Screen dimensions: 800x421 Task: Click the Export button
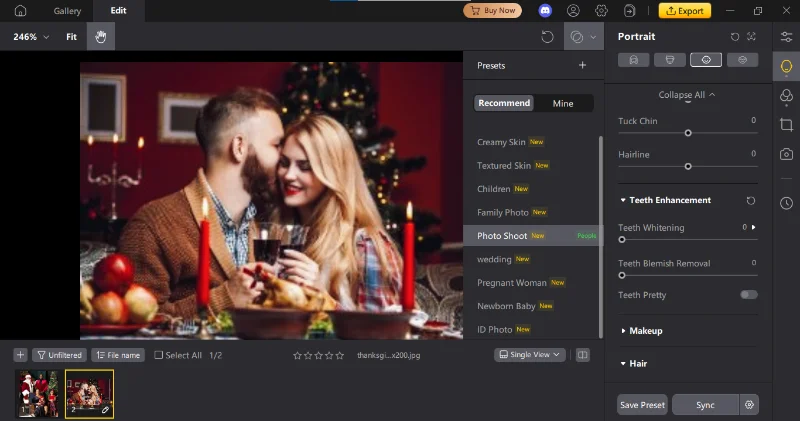685,11
